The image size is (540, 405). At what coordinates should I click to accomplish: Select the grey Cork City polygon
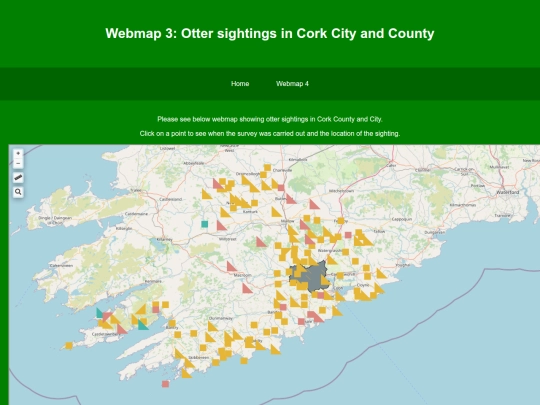coord(310,277)
